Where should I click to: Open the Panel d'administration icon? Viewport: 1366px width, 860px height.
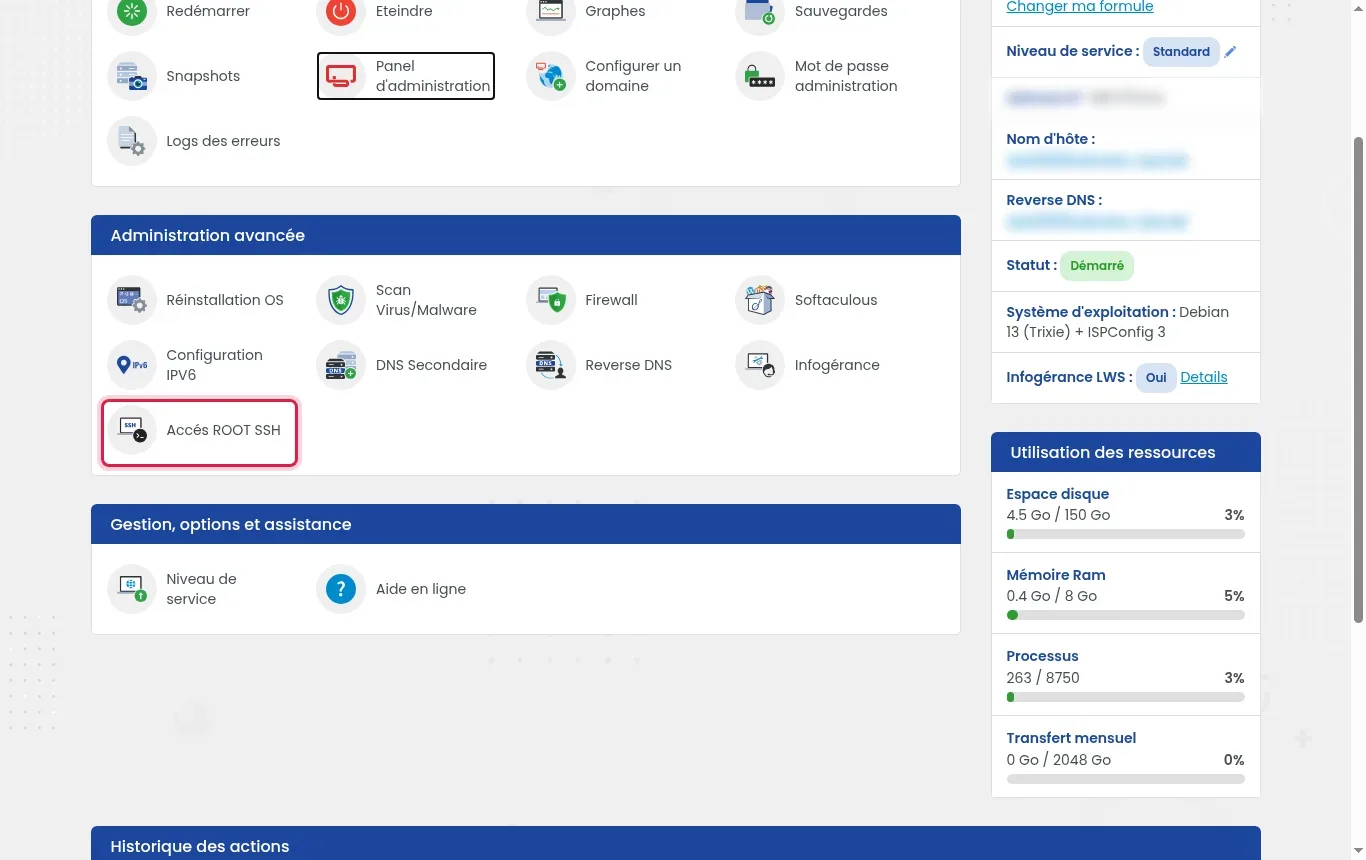[341, 76]
